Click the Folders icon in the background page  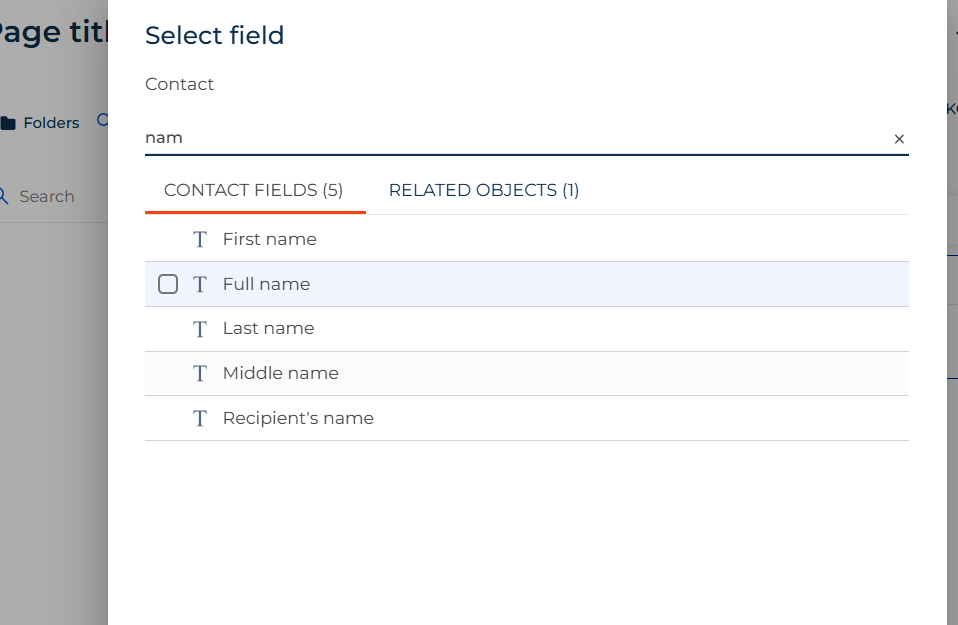click(8, 123)
